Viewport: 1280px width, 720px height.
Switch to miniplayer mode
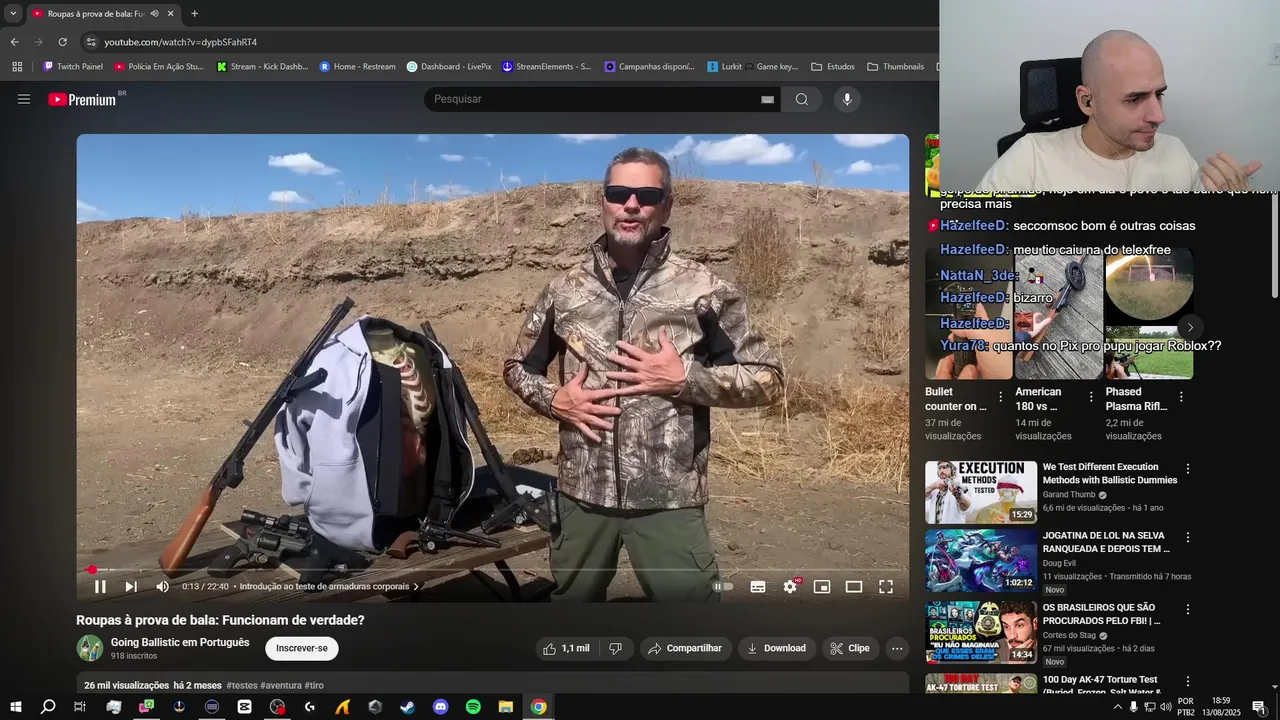click(822, 587)
